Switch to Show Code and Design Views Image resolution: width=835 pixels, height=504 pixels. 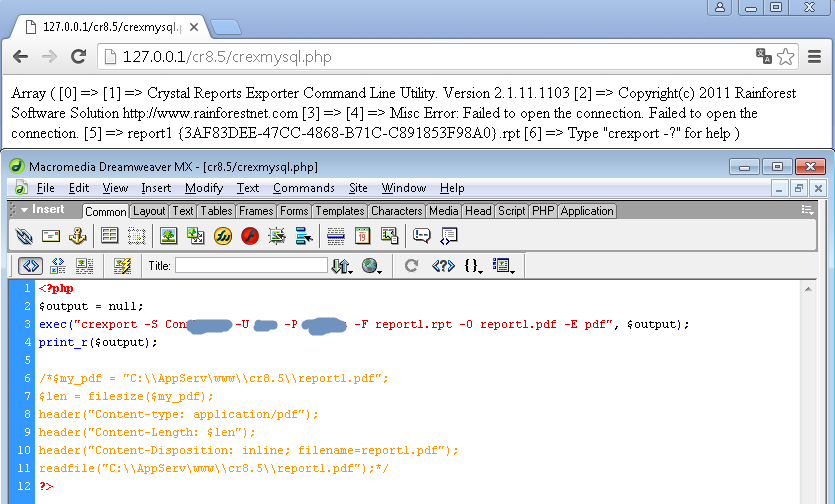58,265
